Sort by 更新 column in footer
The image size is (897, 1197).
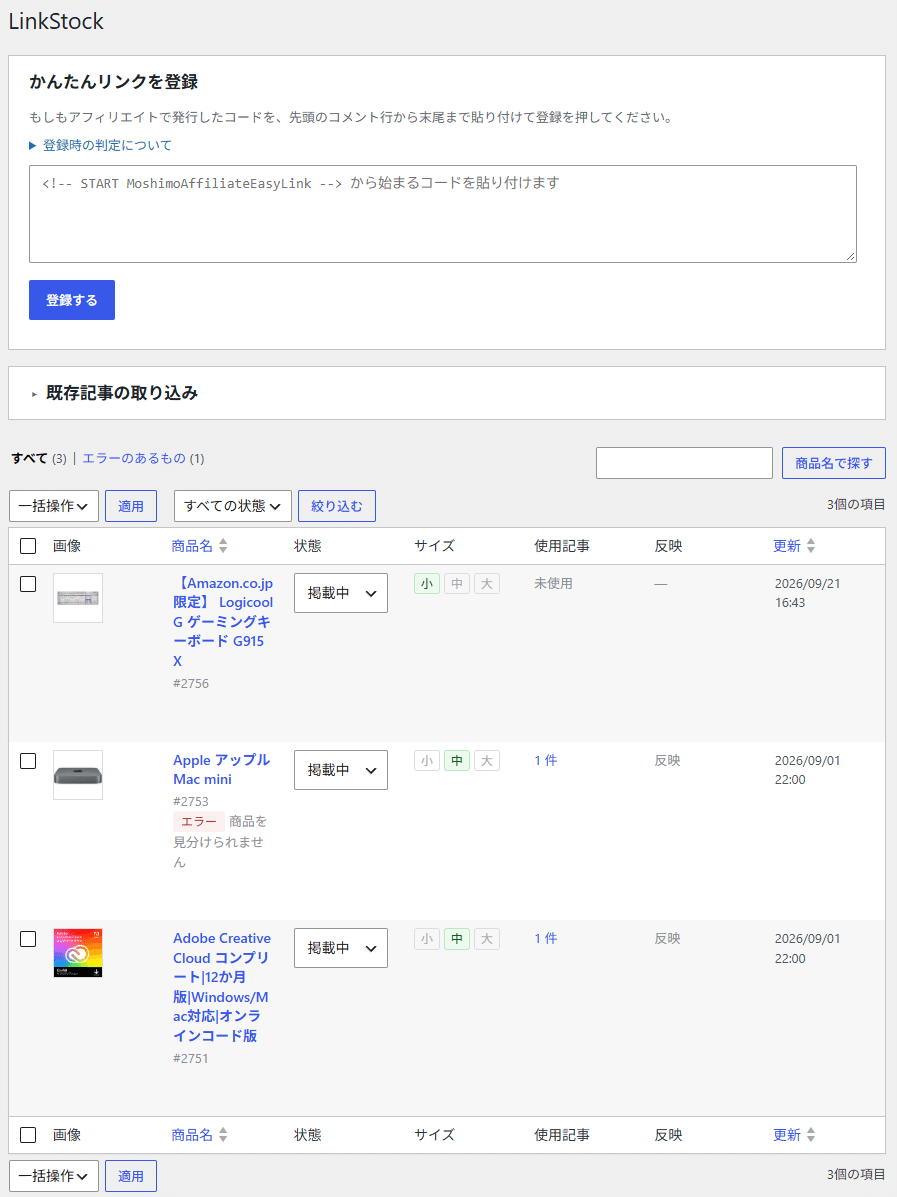[x=794, y=1135]
